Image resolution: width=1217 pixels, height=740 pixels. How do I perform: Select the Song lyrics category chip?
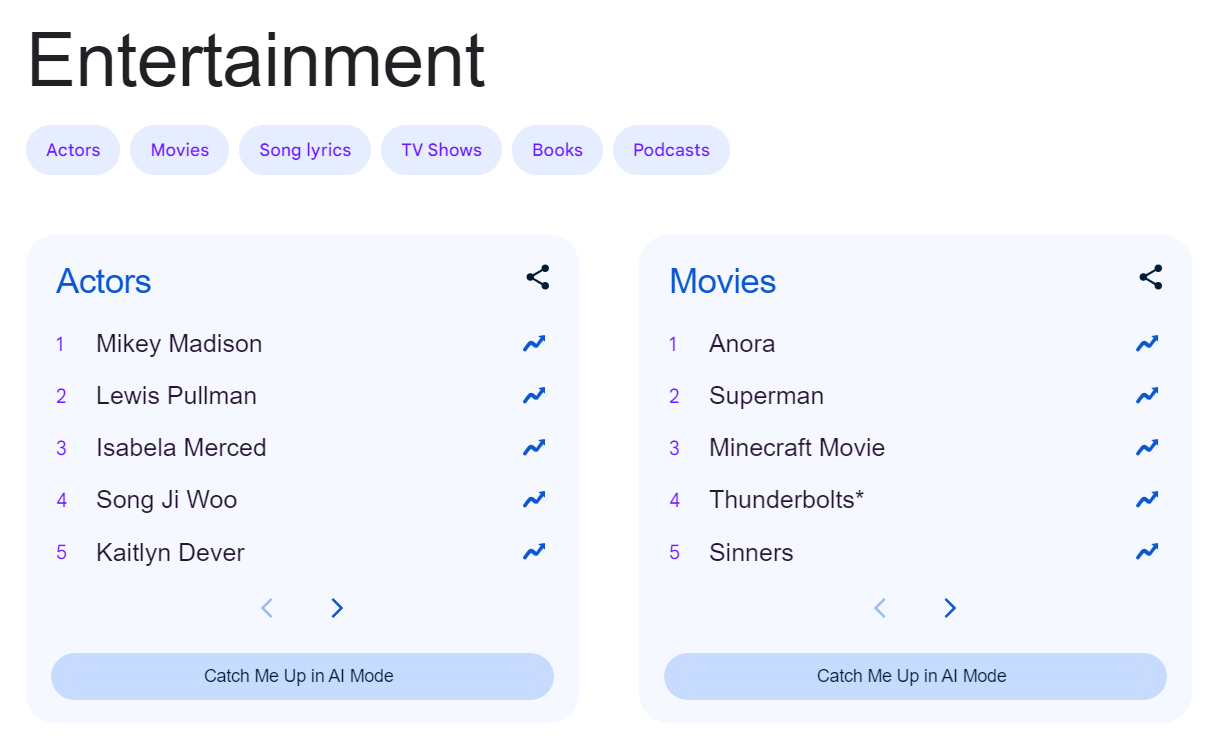pyautogui.click(x=305, y=150)
